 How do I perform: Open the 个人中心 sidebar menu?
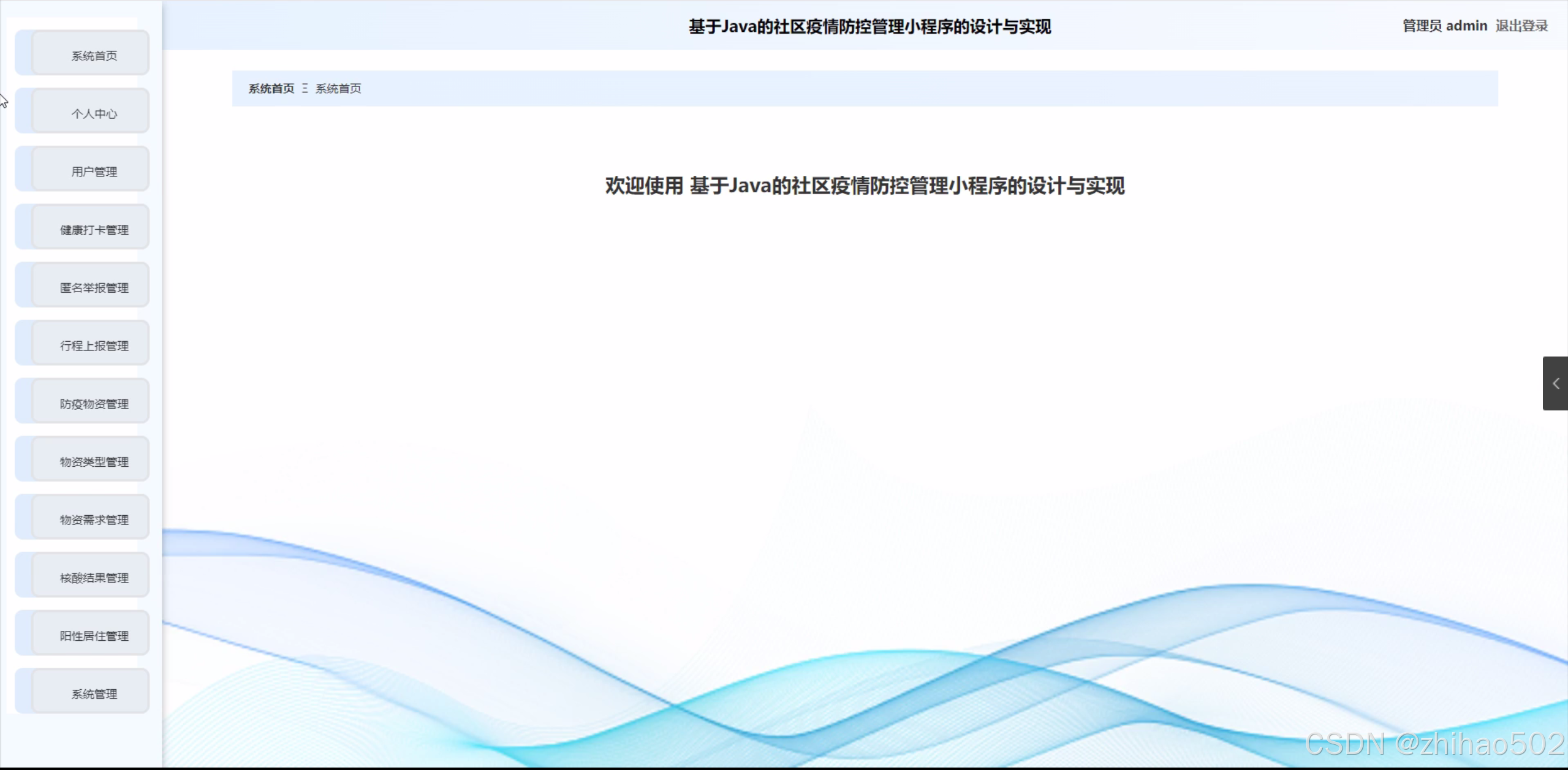[94, 113]
